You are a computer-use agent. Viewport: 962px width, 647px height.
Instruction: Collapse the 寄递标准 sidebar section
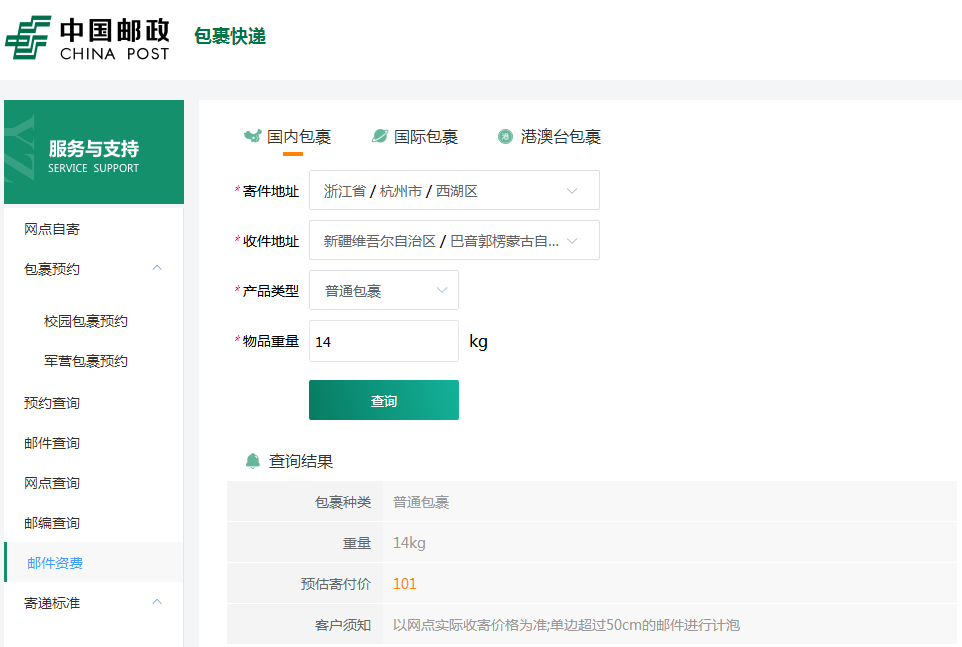click(157, 602)
